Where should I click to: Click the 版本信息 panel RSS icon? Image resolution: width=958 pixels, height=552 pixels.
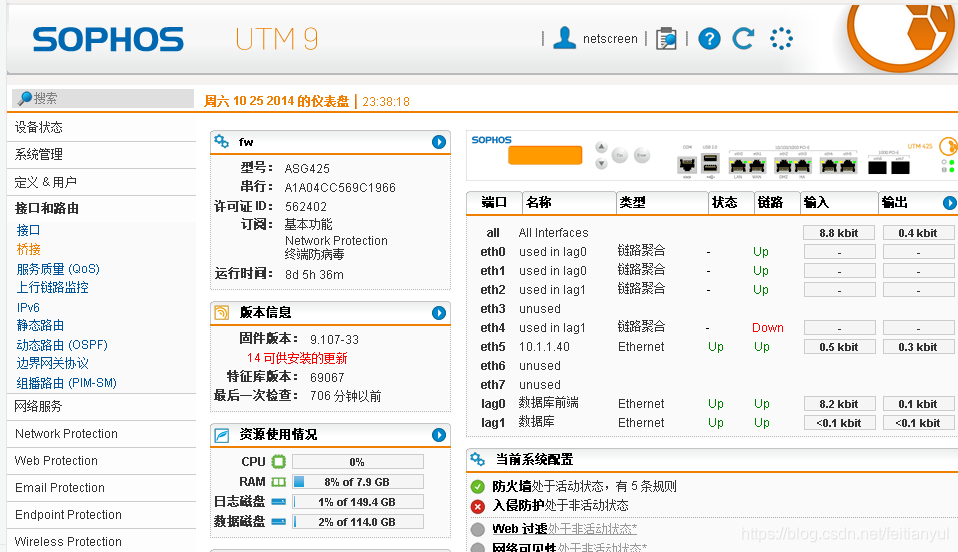pyautogui.click(x=222, y=313)
